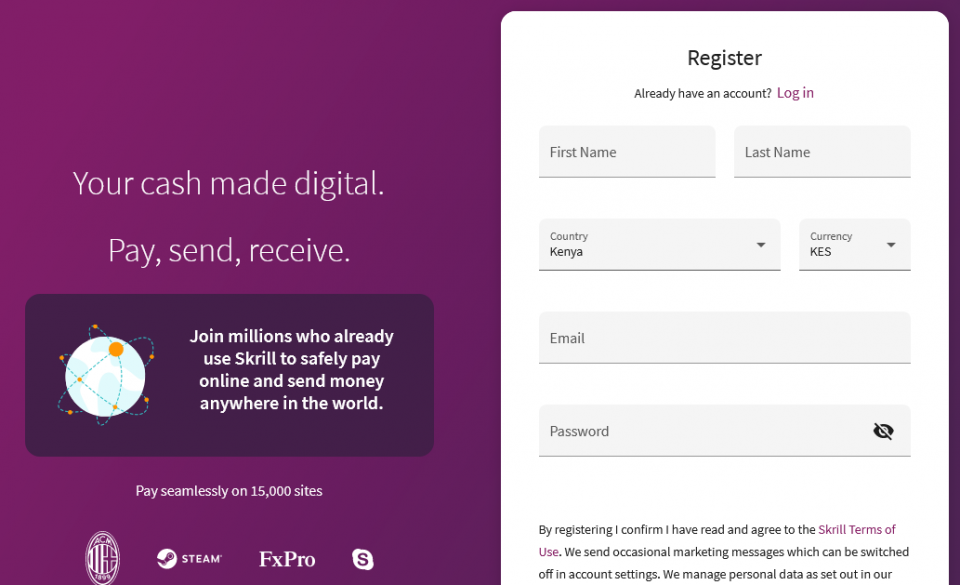
Task: Expand the Currency dropdown arrow
Action: coord(891,245)
